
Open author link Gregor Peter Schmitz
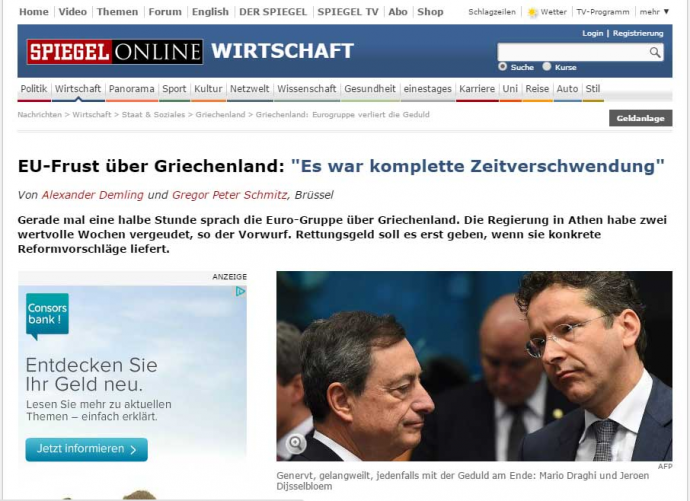point(231,195)
